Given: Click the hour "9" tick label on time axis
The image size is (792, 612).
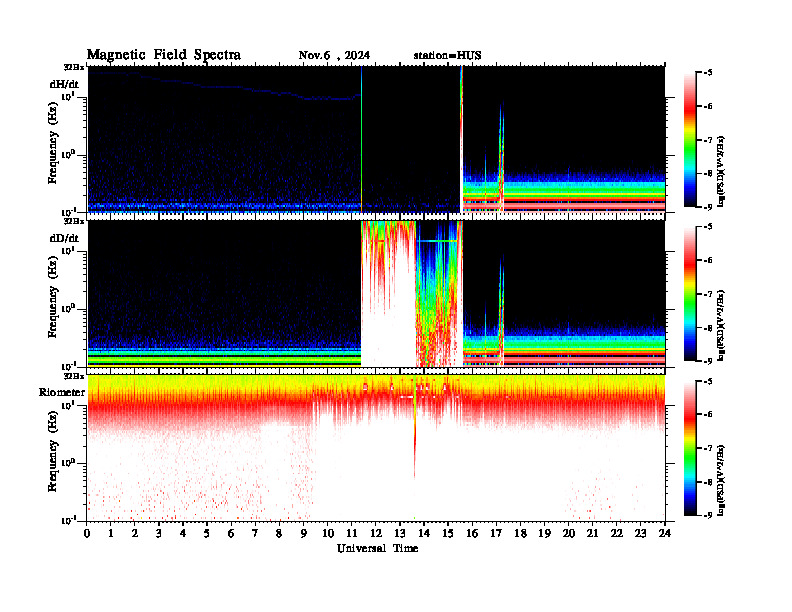Looking at the screenshot, I should click(304, 534).
